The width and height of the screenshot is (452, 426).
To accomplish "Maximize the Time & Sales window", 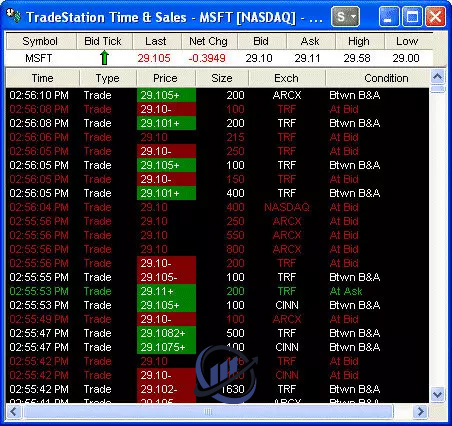I will coord(412,16).
